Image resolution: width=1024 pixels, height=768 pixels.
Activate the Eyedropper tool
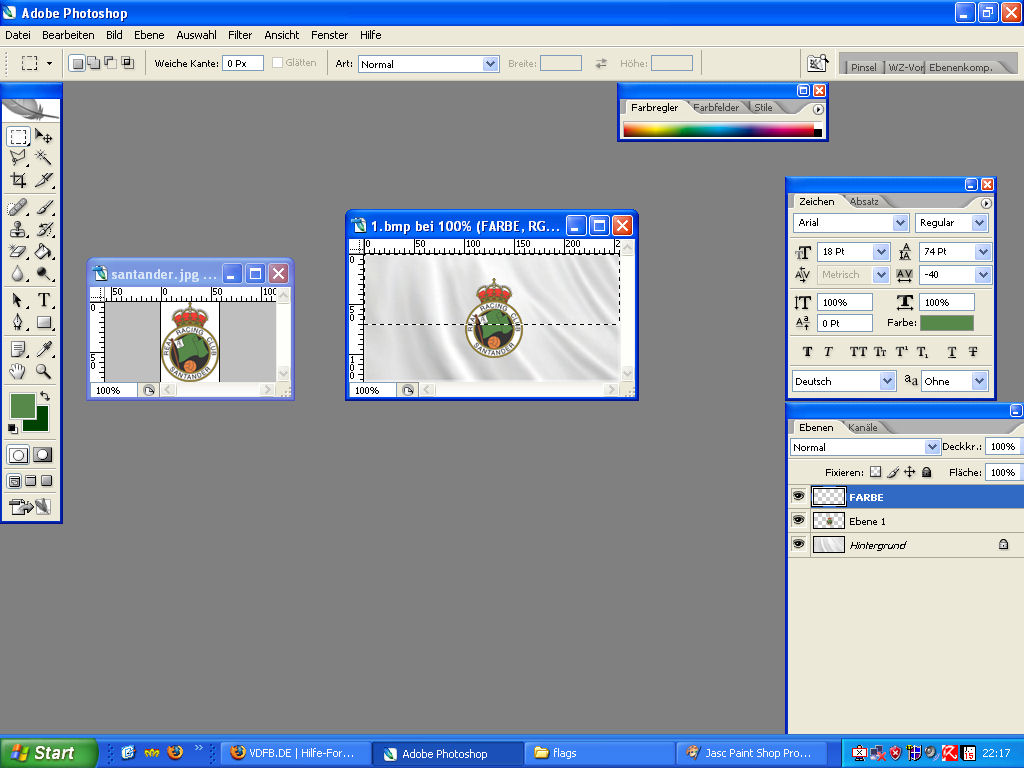point(44,348)
